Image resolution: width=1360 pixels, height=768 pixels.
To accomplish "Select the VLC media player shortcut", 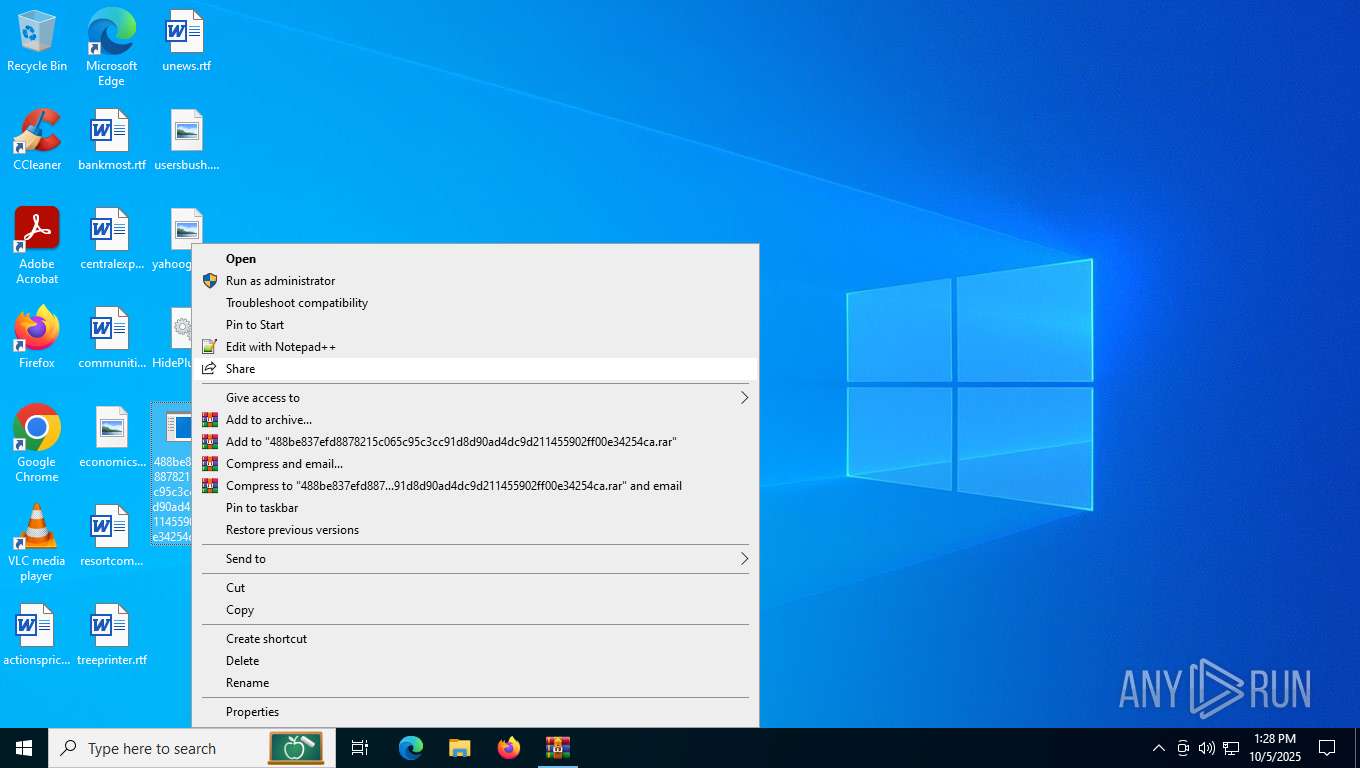I will tap(37, 543).
